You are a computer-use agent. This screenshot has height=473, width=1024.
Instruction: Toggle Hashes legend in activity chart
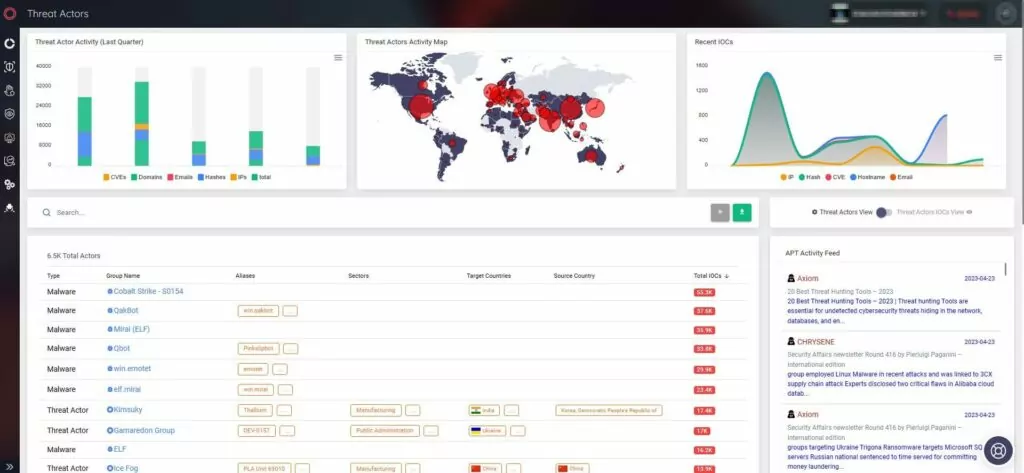tap(211, 177)
